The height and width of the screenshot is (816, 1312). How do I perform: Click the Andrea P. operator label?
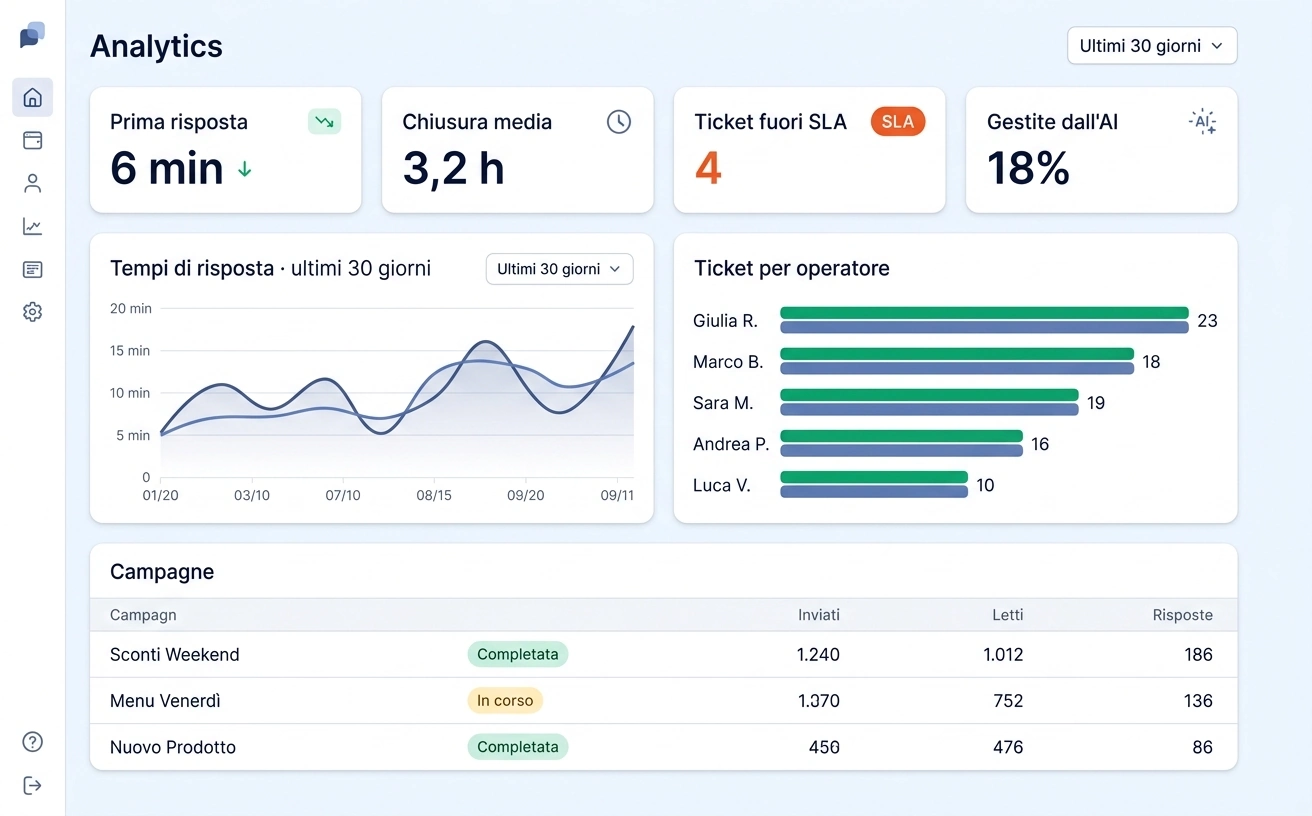(731, 444)
